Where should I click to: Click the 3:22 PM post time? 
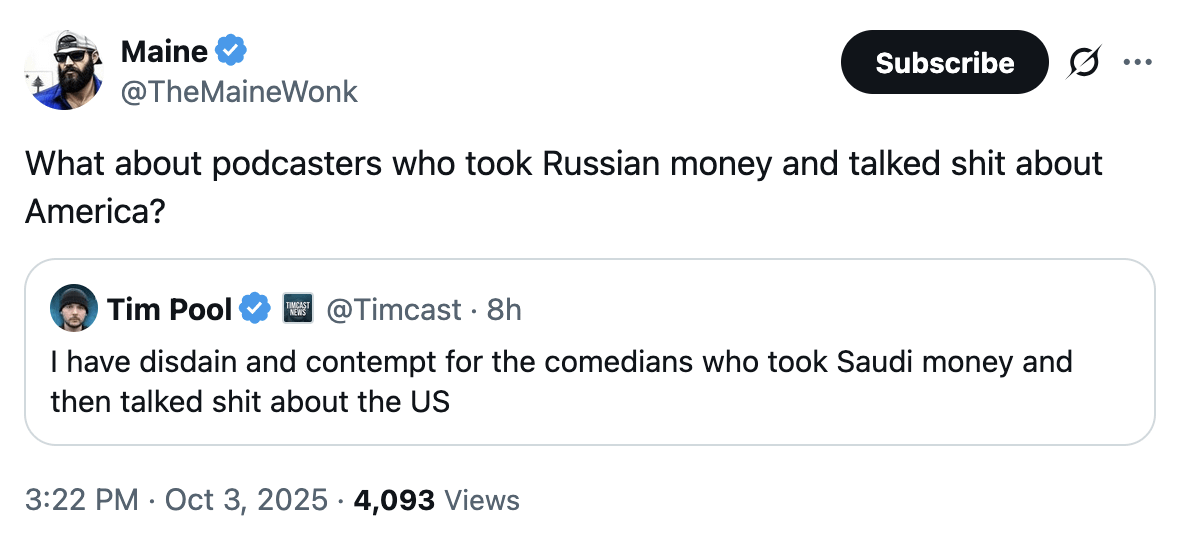[x=81, y=499]
